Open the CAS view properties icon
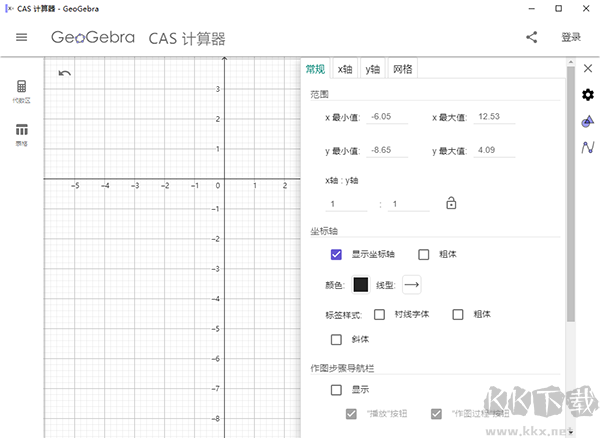 588,148
